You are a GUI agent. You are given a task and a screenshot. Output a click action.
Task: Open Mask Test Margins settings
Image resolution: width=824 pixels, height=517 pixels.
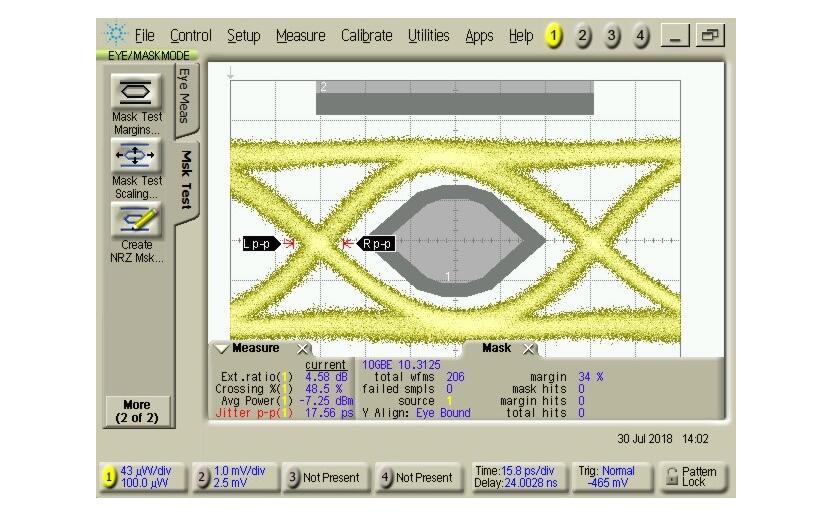(x=136, y=93)
